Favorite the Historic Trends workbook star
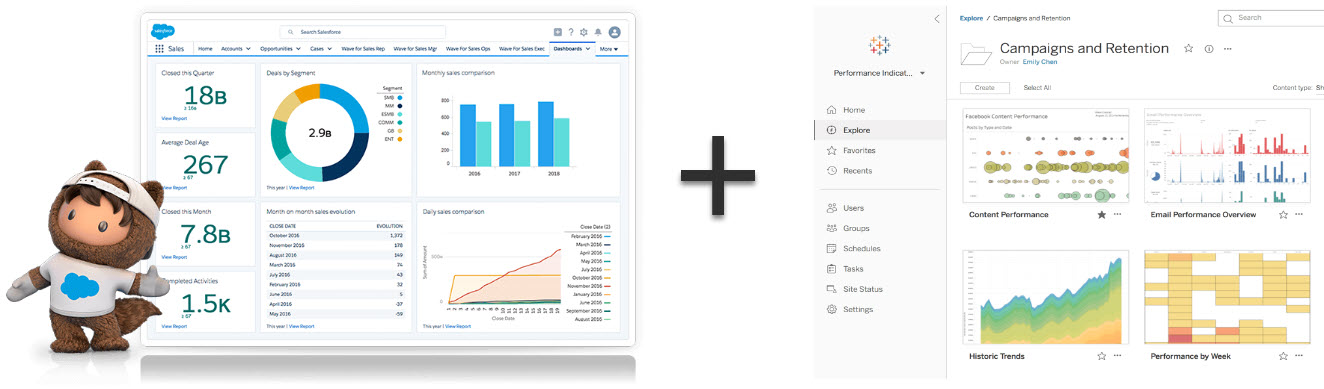 [1101, 356]
